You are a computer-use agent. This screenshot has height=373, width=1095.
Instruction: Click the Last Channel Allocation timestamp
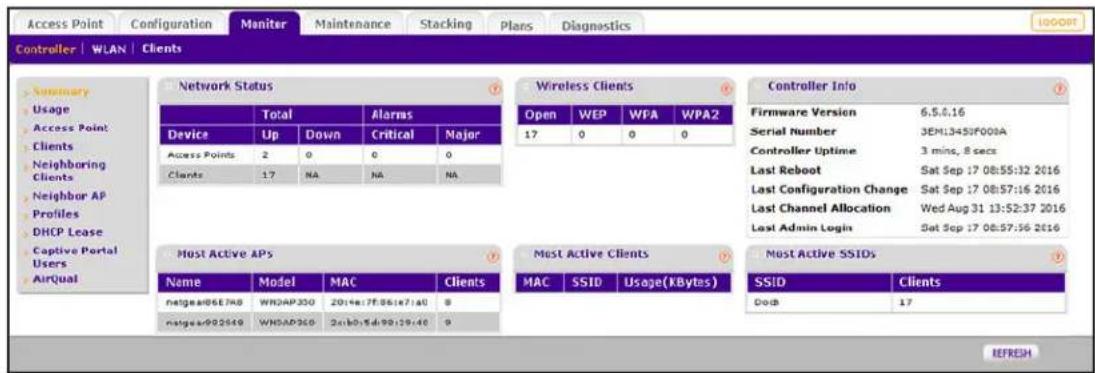pyautogui.click(x=992, y=208)
